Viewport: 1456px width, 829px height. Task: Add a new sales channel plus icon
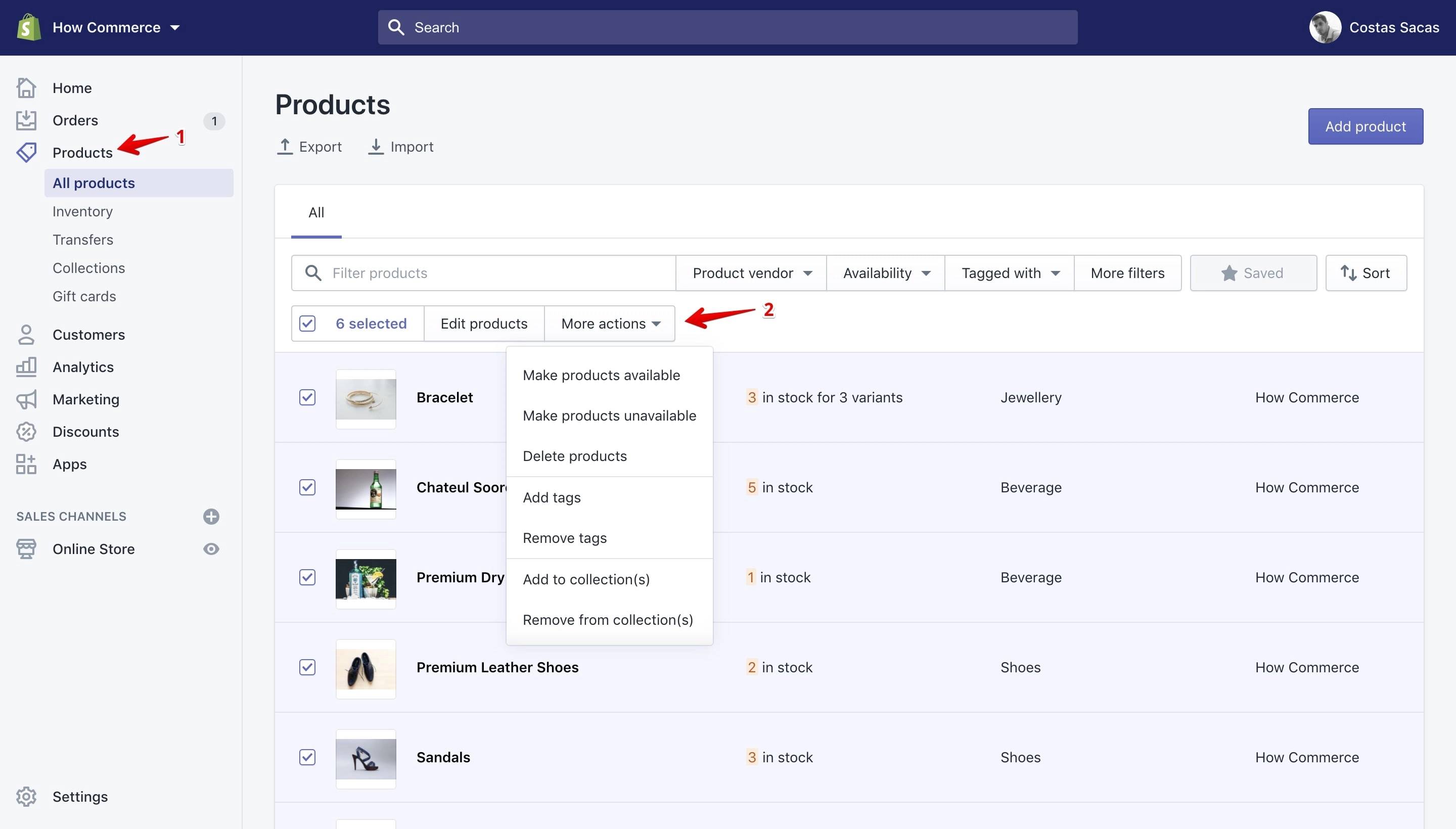tap(211, 517)
